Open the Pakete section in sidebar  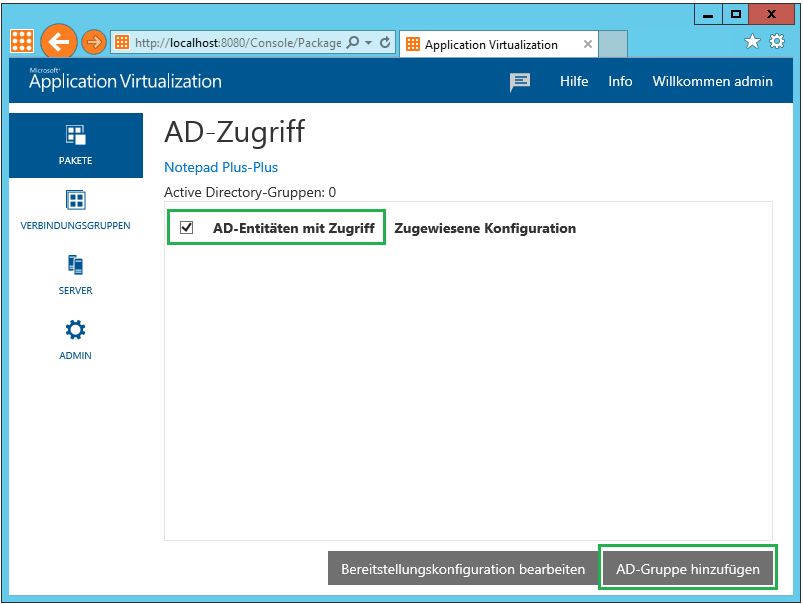click(x=76, y=145)
